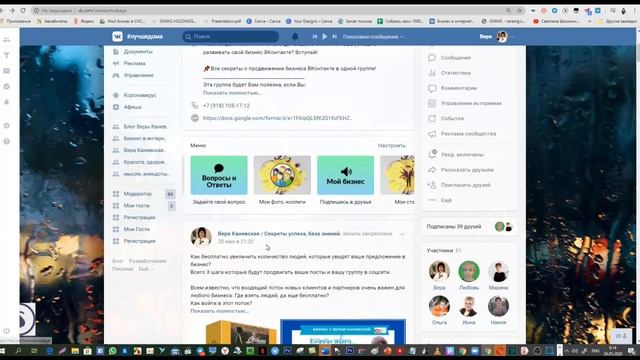Open member Наиля's avatar in Участники
The width and height of the screenshot is (640, 360).
pyautogui.click(x=498, y=306)
